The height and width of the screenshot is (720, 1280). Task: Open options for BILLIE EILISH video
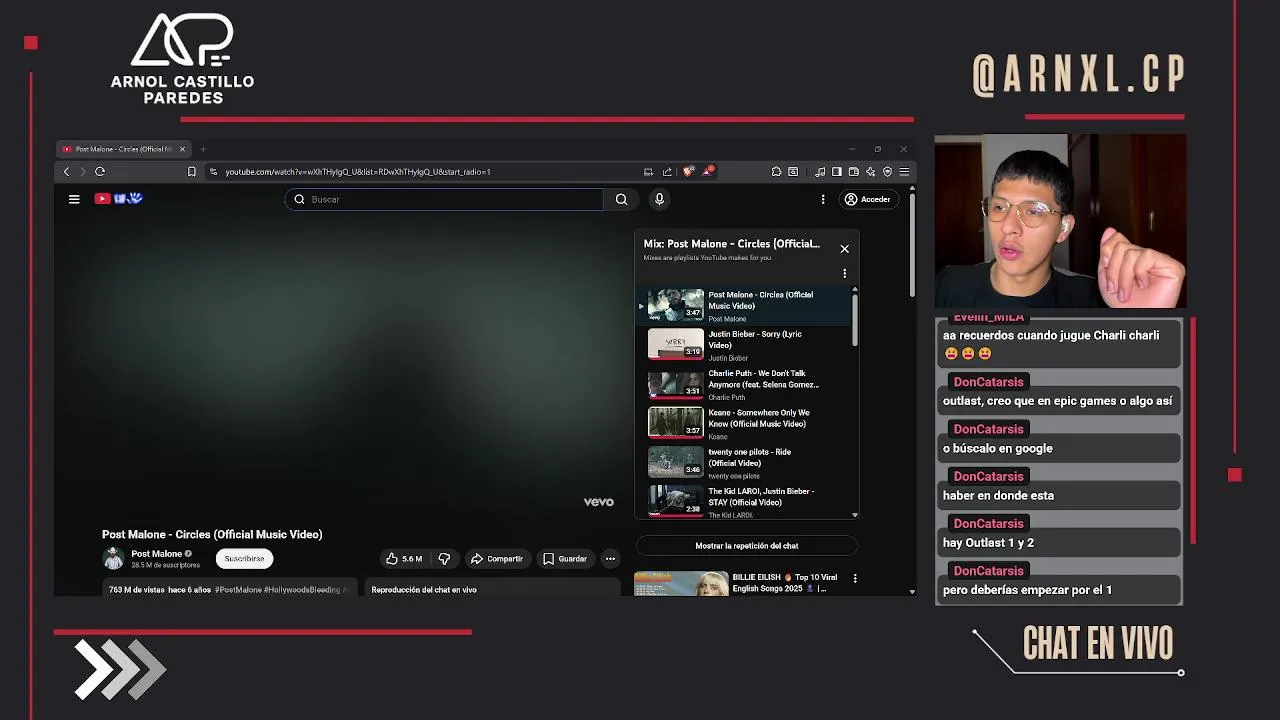(x=855, y=578)
